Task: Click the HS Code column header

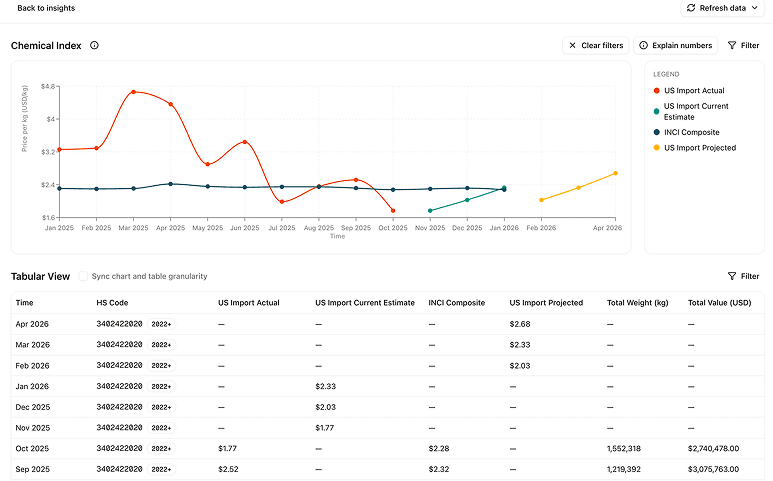Action: [113, 302]
